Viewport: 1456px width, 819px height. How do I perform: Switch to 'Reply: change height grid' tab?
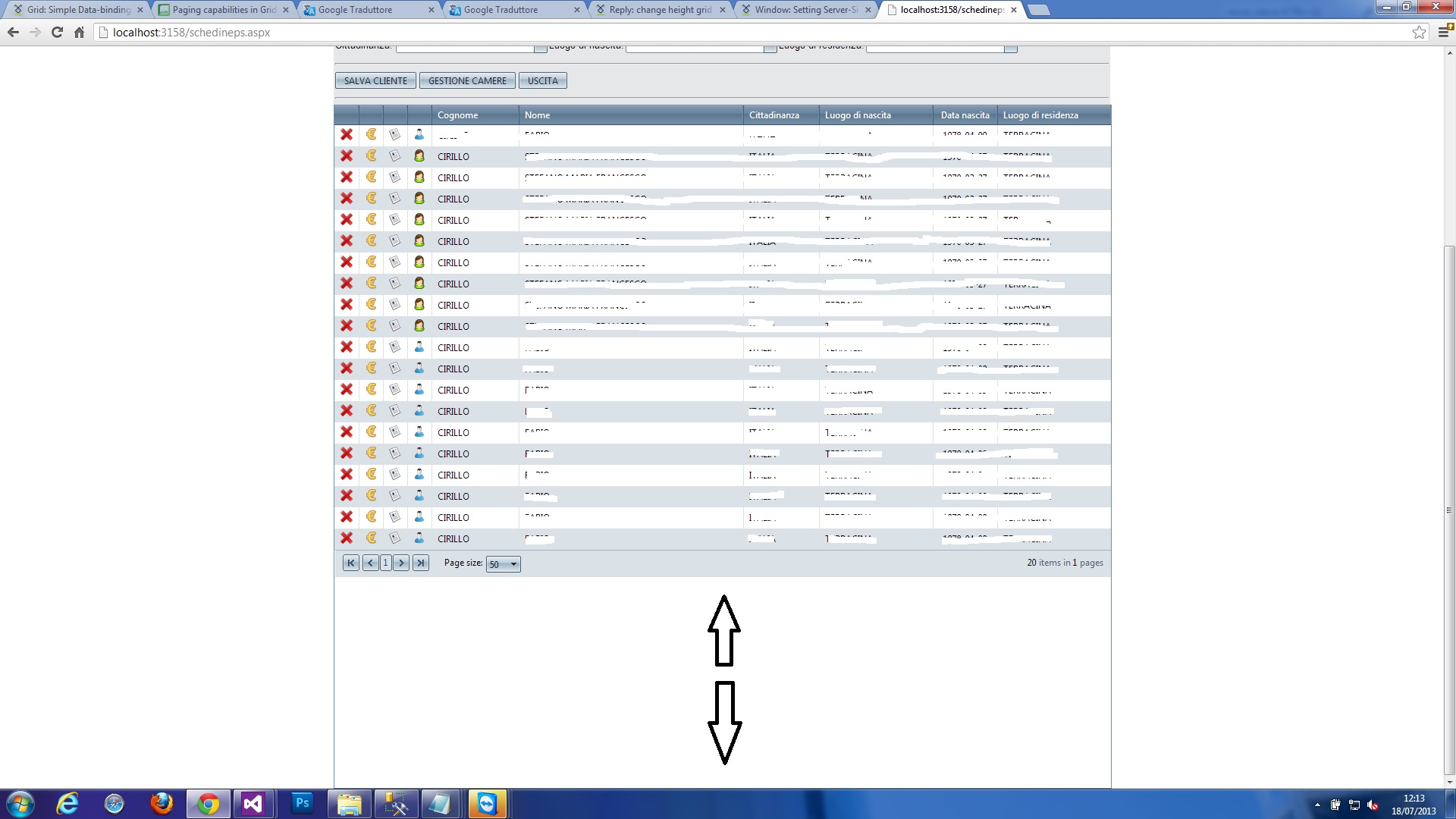click(660, 10)
